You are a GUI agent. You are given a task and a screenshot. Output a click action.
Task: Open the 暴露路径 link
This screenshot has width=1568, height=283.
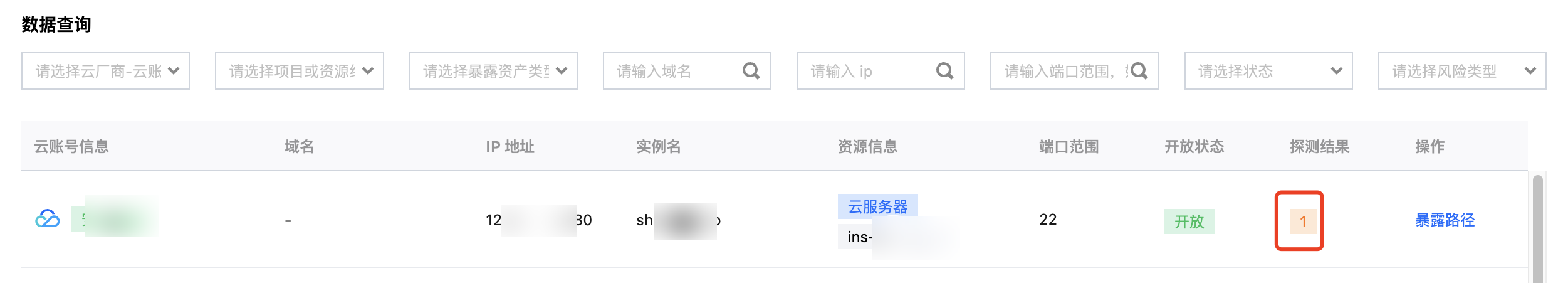click(x=1445, y=220)
